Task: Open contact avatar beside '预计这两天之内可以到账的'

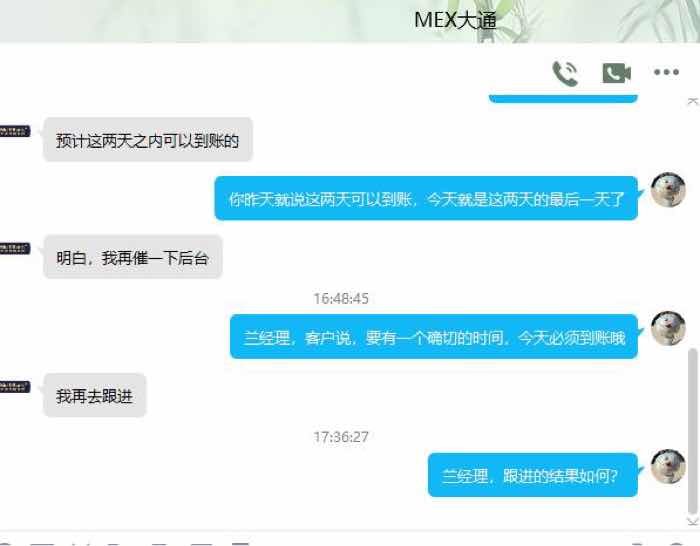Action: [x=15, y=131]
